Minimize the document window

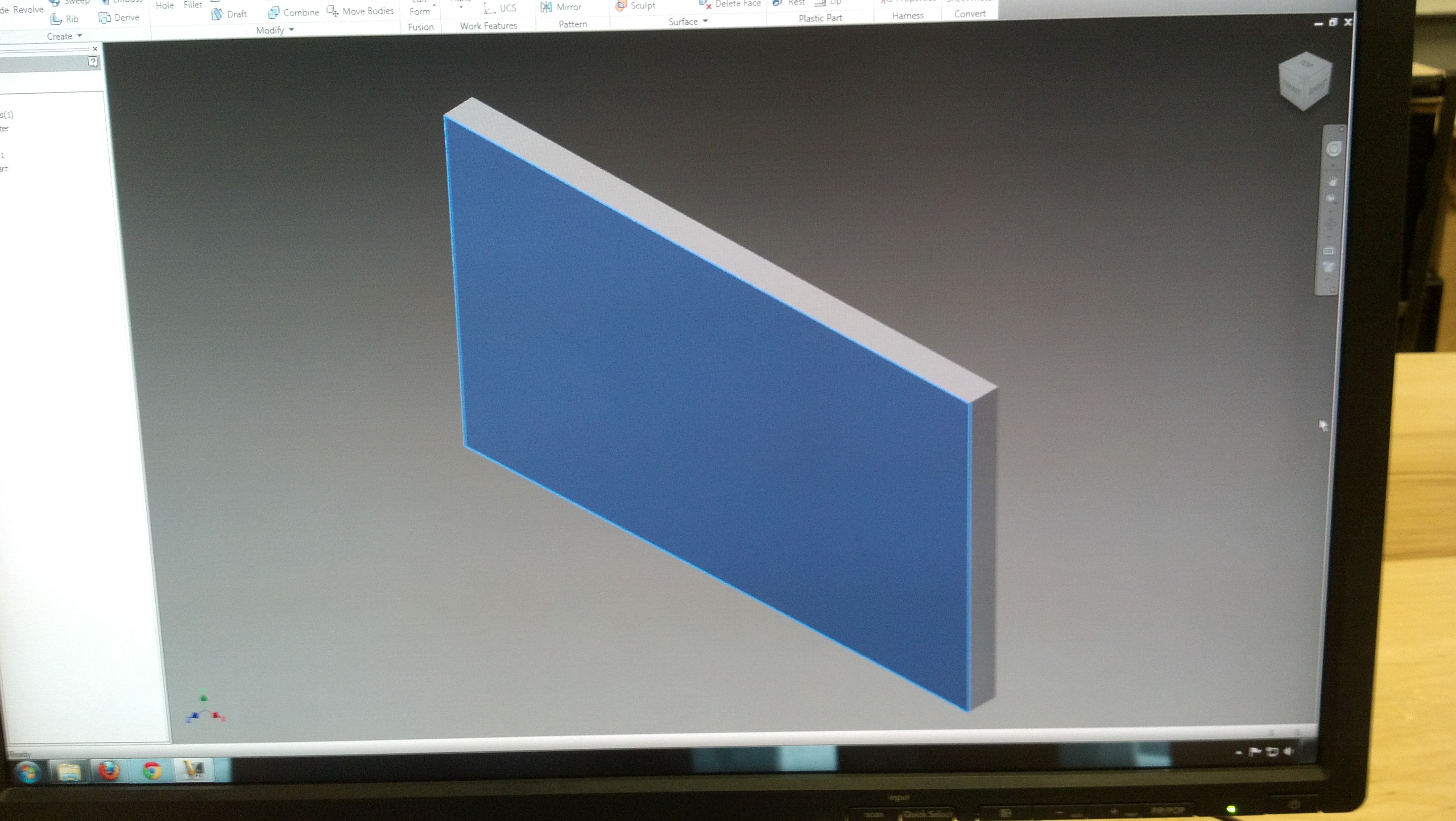1319,23
